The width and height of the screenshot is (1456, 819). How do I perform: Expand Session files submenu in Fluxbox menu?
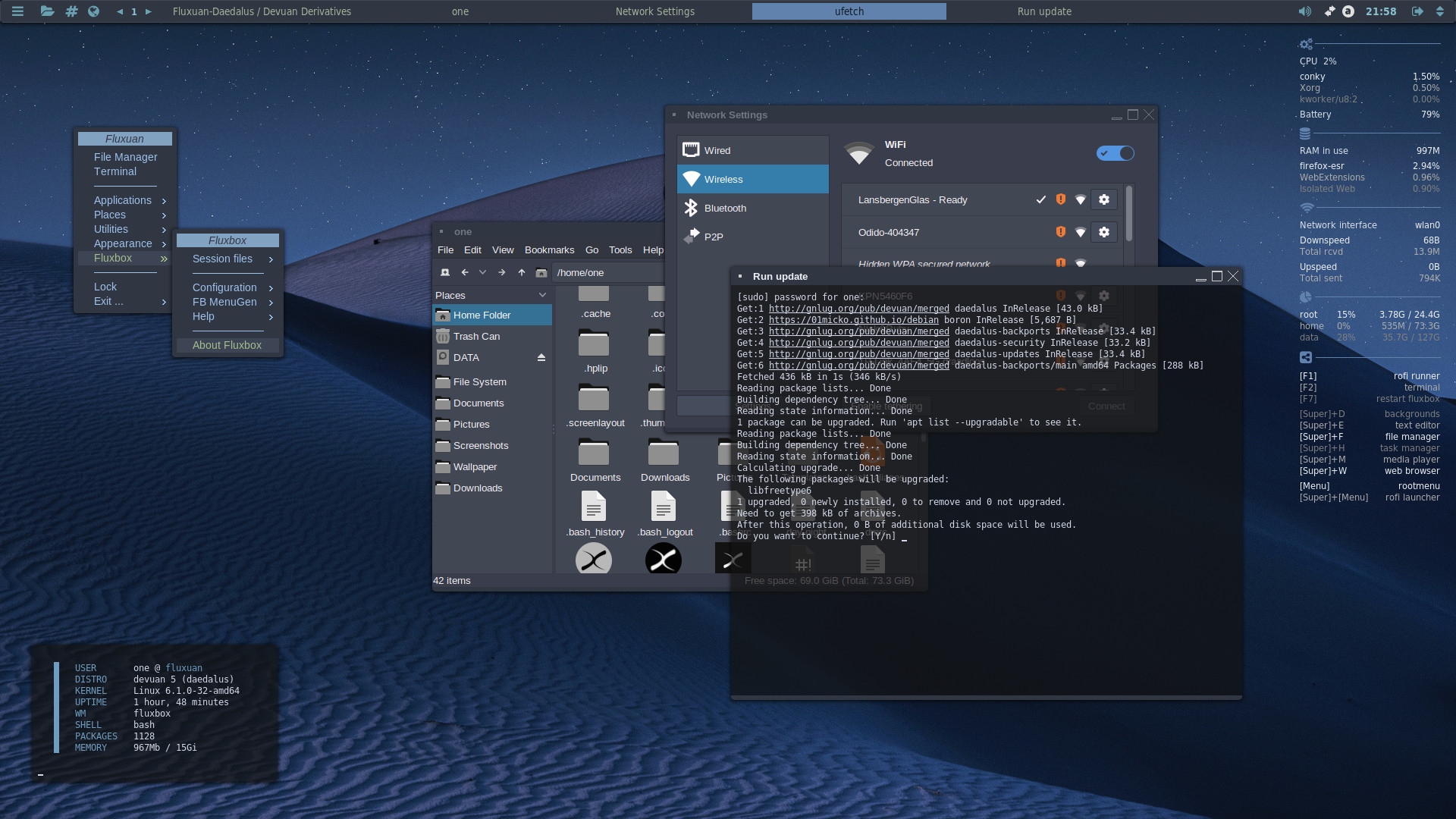[227, 259]
